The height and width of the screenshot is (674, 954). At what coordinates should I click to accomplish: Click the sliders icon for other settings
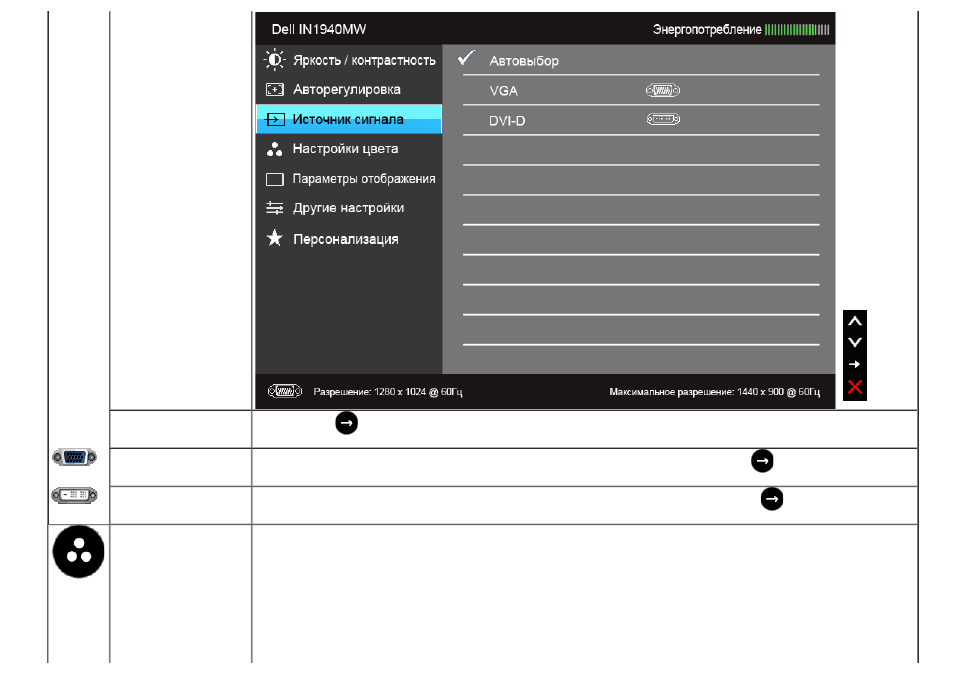275,208
